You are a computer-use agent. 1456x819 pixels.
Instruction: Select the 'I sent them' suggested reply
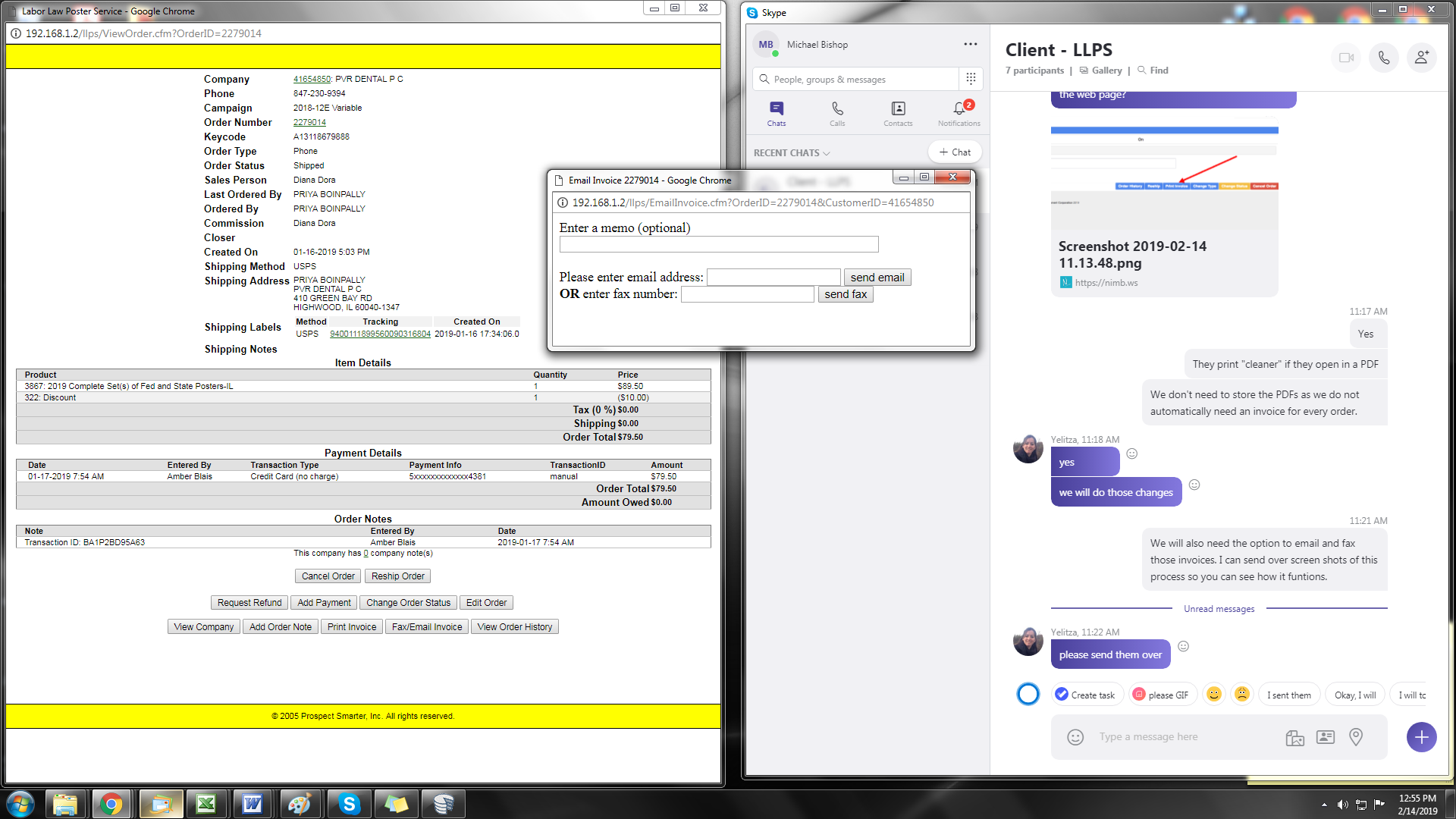click(x=1288, y=695)
